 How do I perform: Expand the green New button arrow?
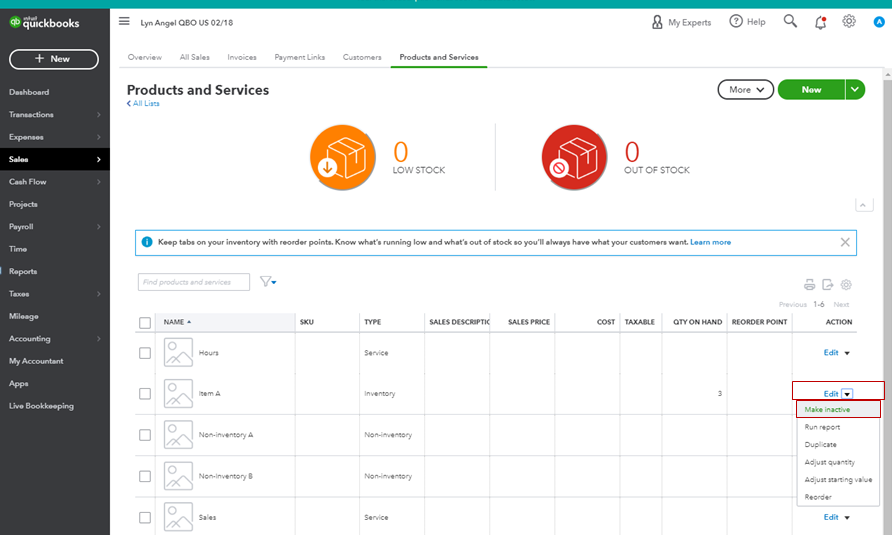(x=855, y=89)
